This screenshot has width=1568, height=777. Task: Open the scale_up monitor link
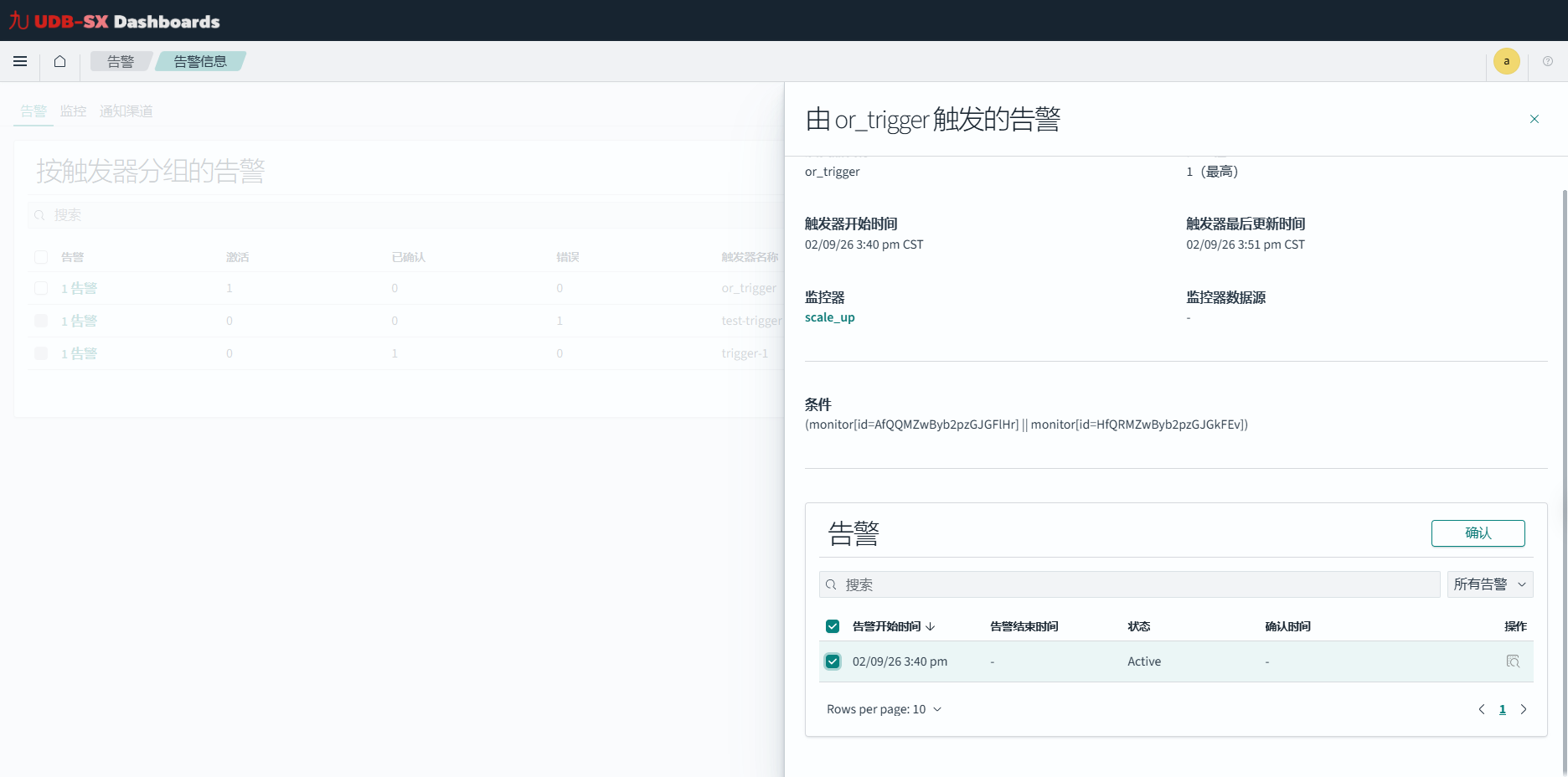[x=829, y=317]
